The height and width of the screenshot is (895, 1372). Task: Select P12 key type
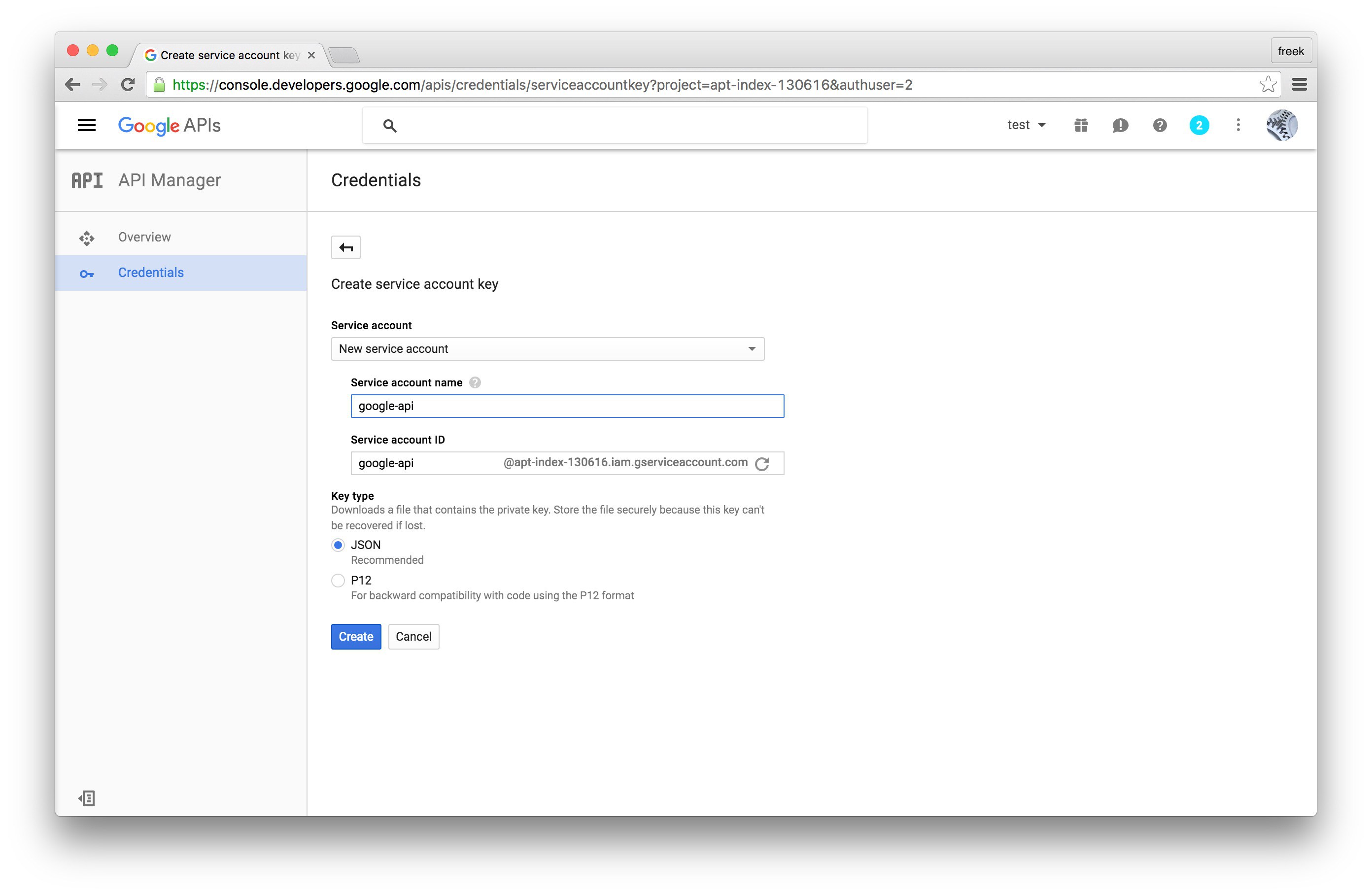(x=339, y=580)
